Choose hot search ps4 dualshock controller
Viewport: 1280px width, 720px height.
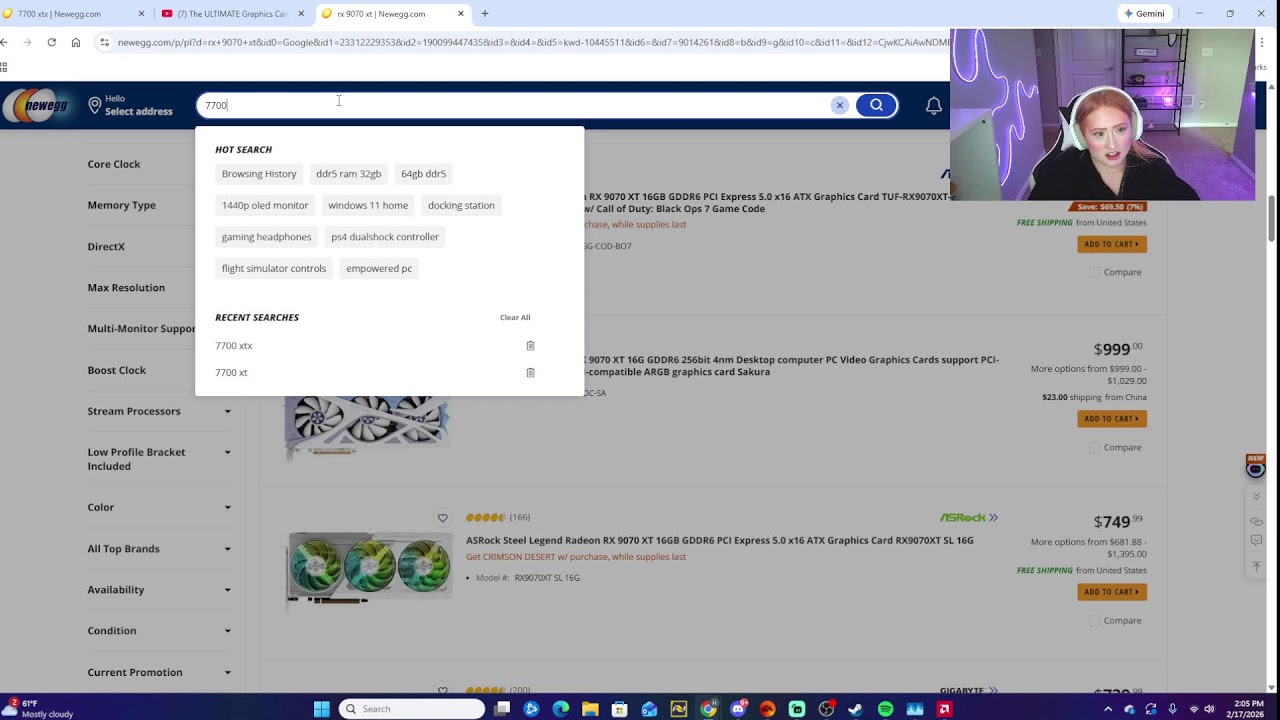tap(385, 237)
